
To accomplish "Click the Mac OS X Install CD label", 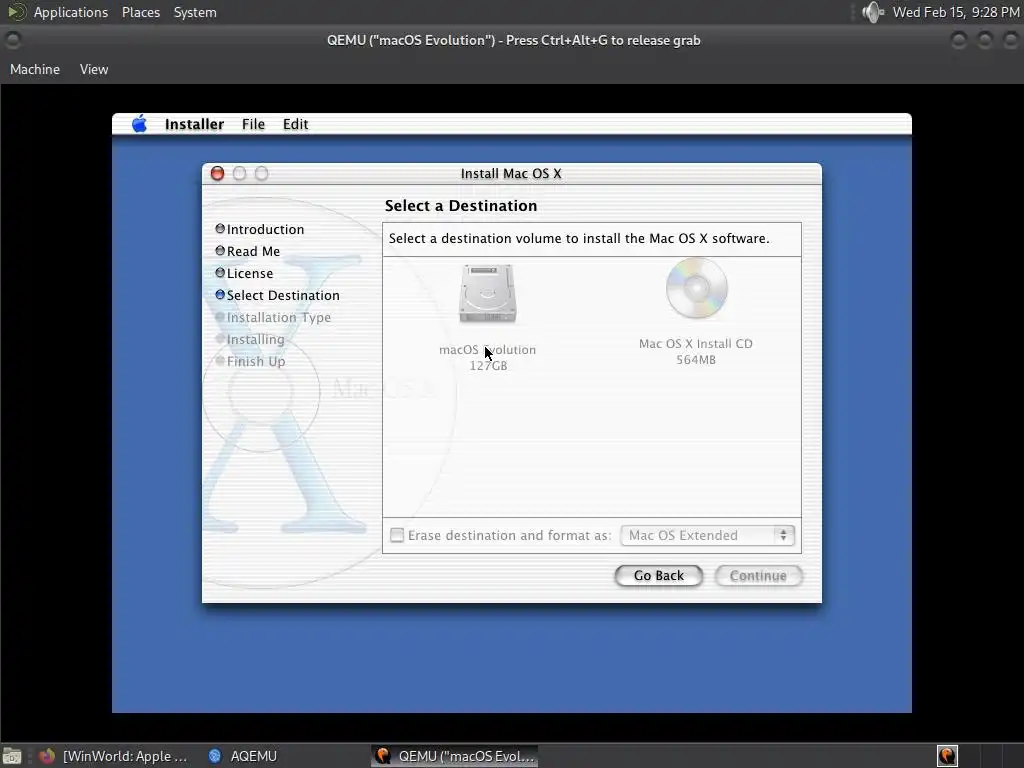I will (696, 344).
